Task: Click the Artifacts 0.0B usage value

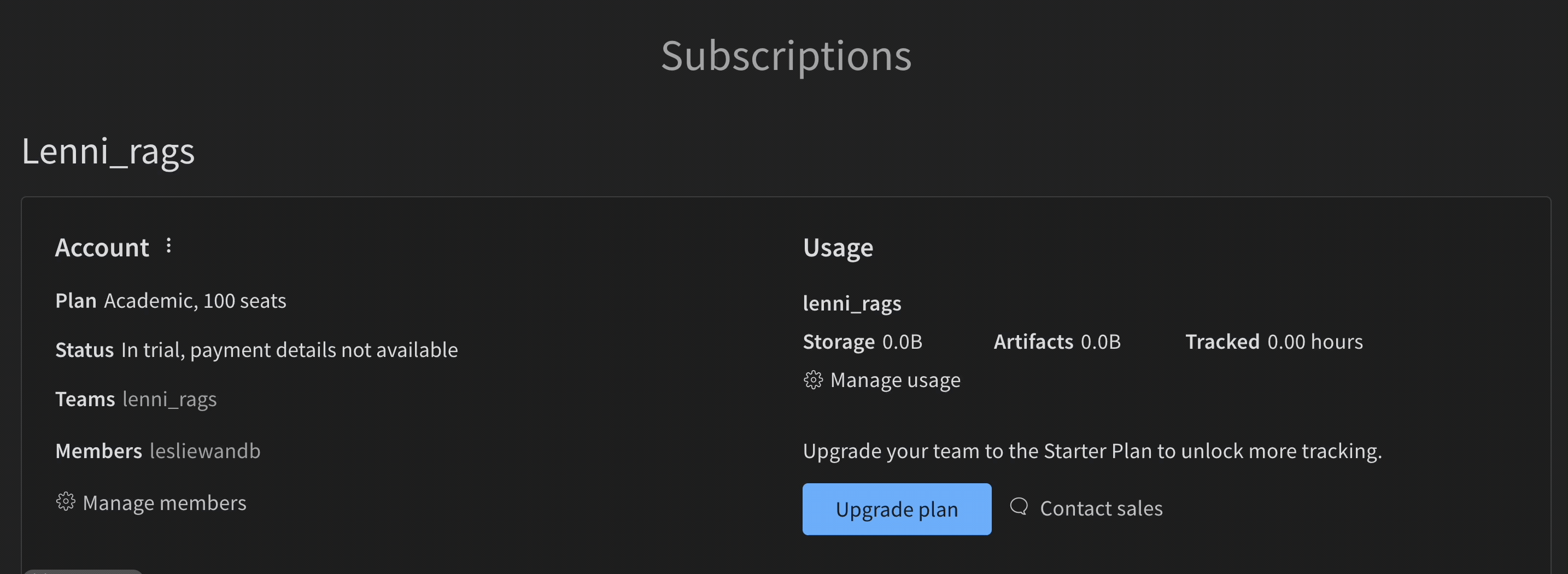Action: click(1100, 342)
